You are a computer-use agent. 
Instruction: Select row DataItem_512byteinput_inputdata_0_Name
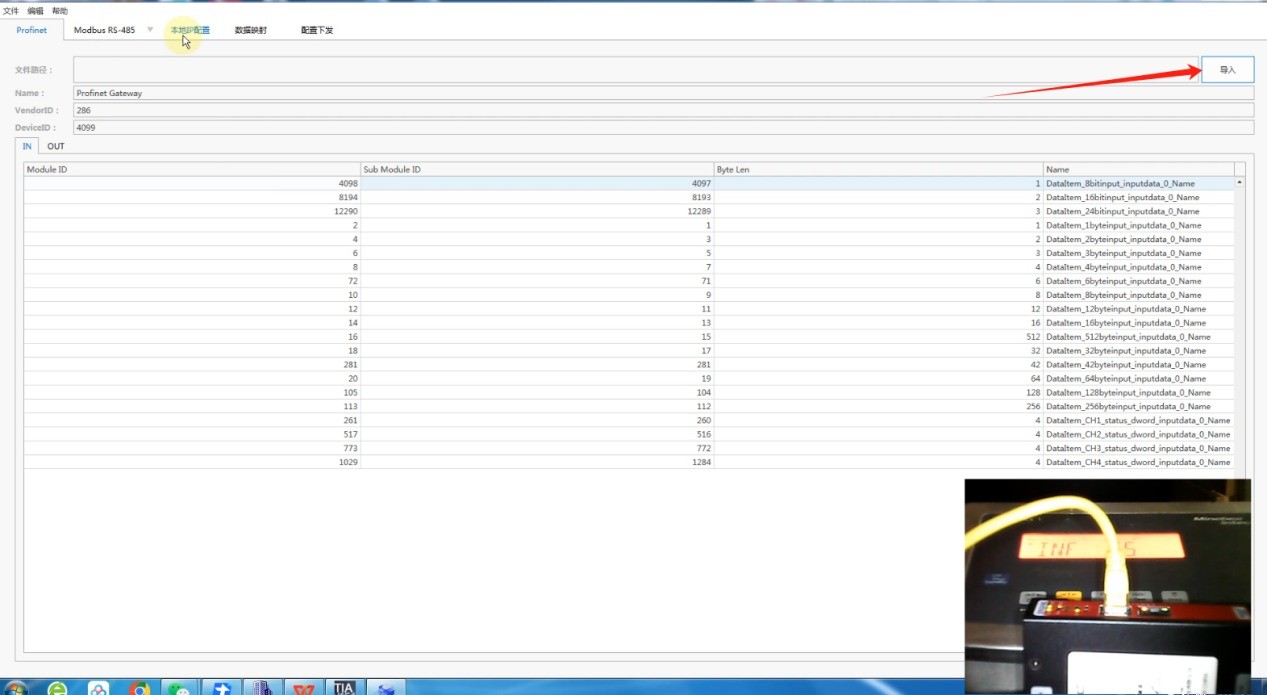pos(628,337)
